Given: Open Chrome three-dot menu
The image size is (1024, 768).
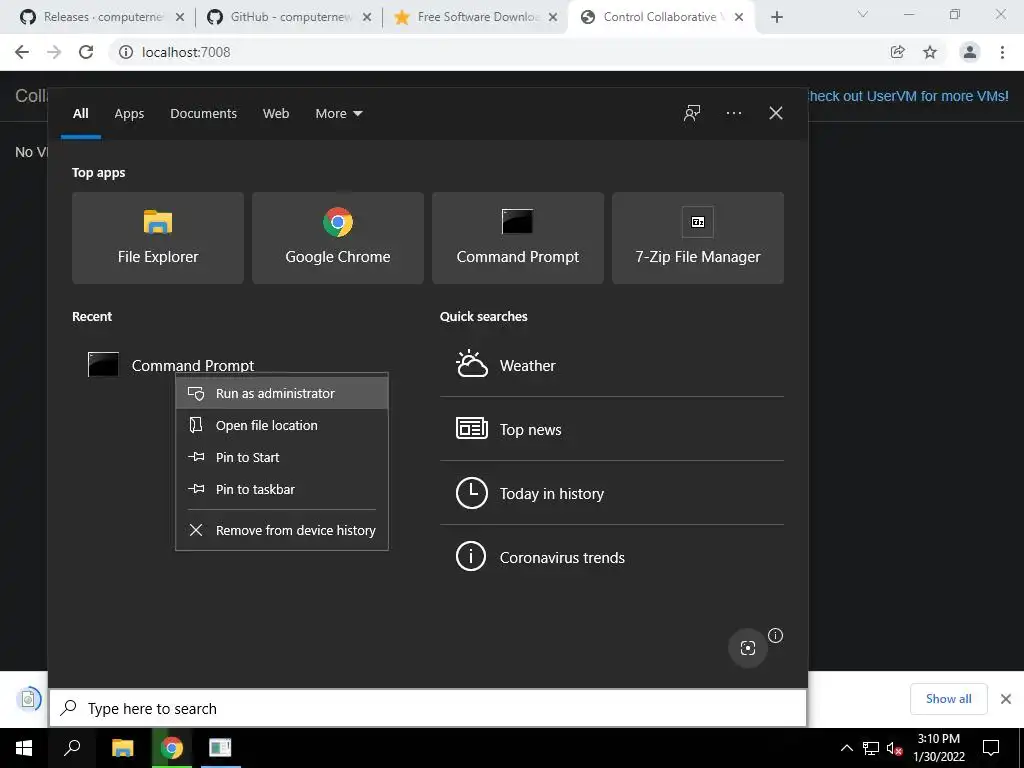Looking at the screenshot, I should pyautogui.click(x=1002, y=52).
